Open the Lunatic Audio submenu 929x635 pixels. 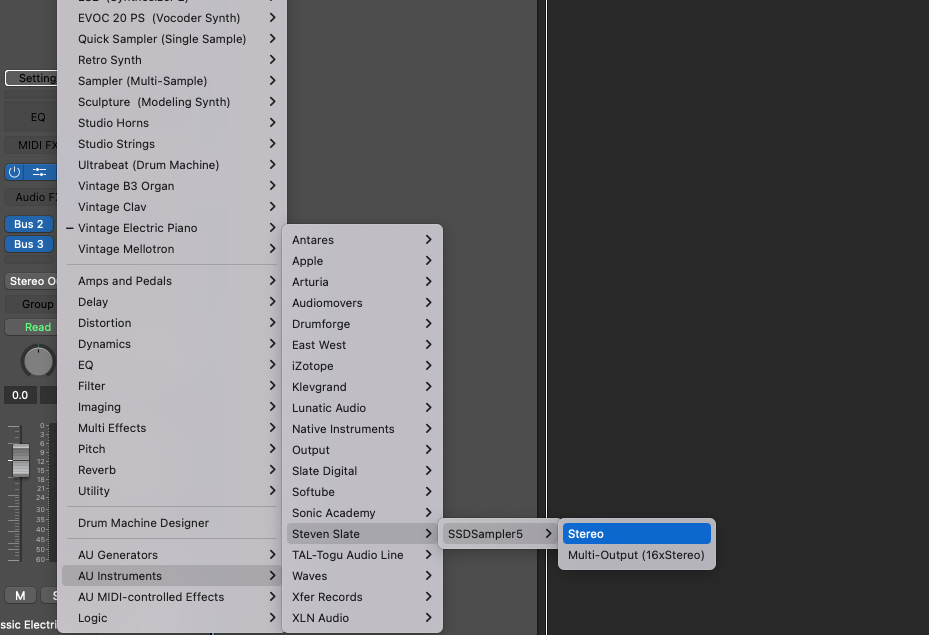[362, 408]
